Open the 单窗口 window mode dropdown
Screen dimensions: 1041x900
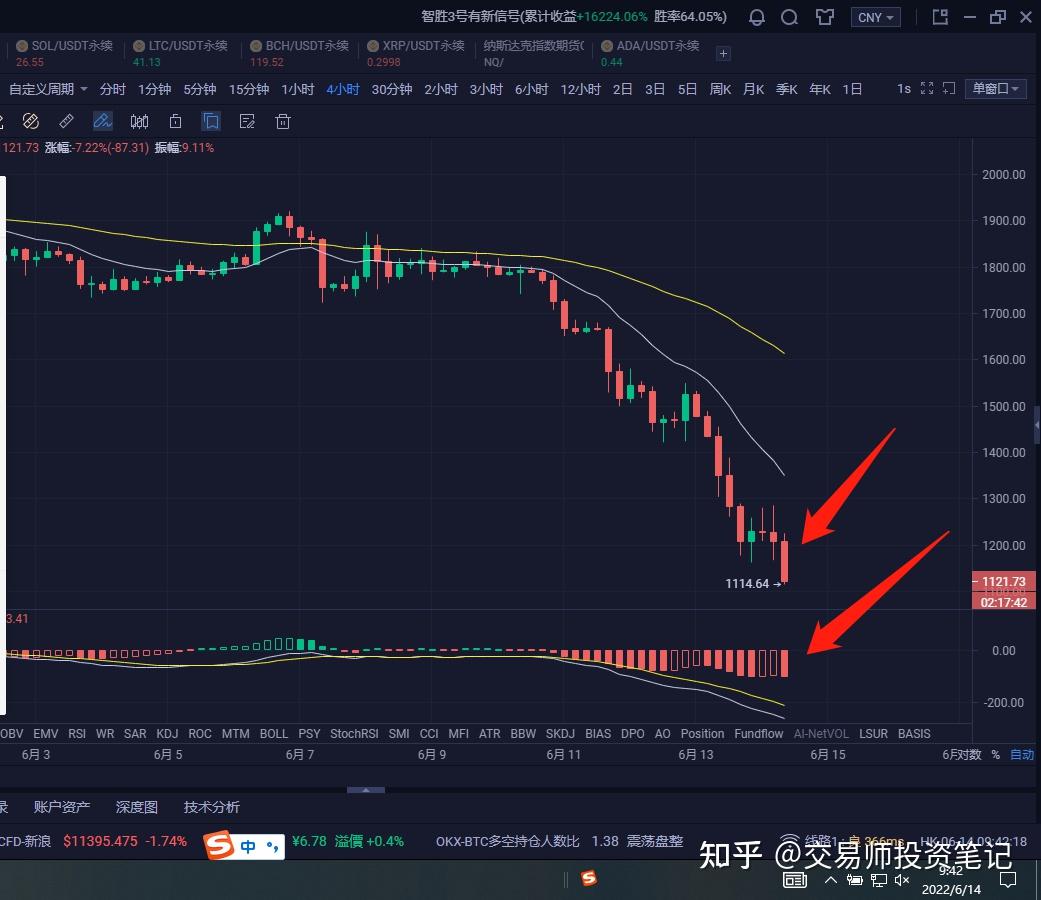click(x=995, y=88)
